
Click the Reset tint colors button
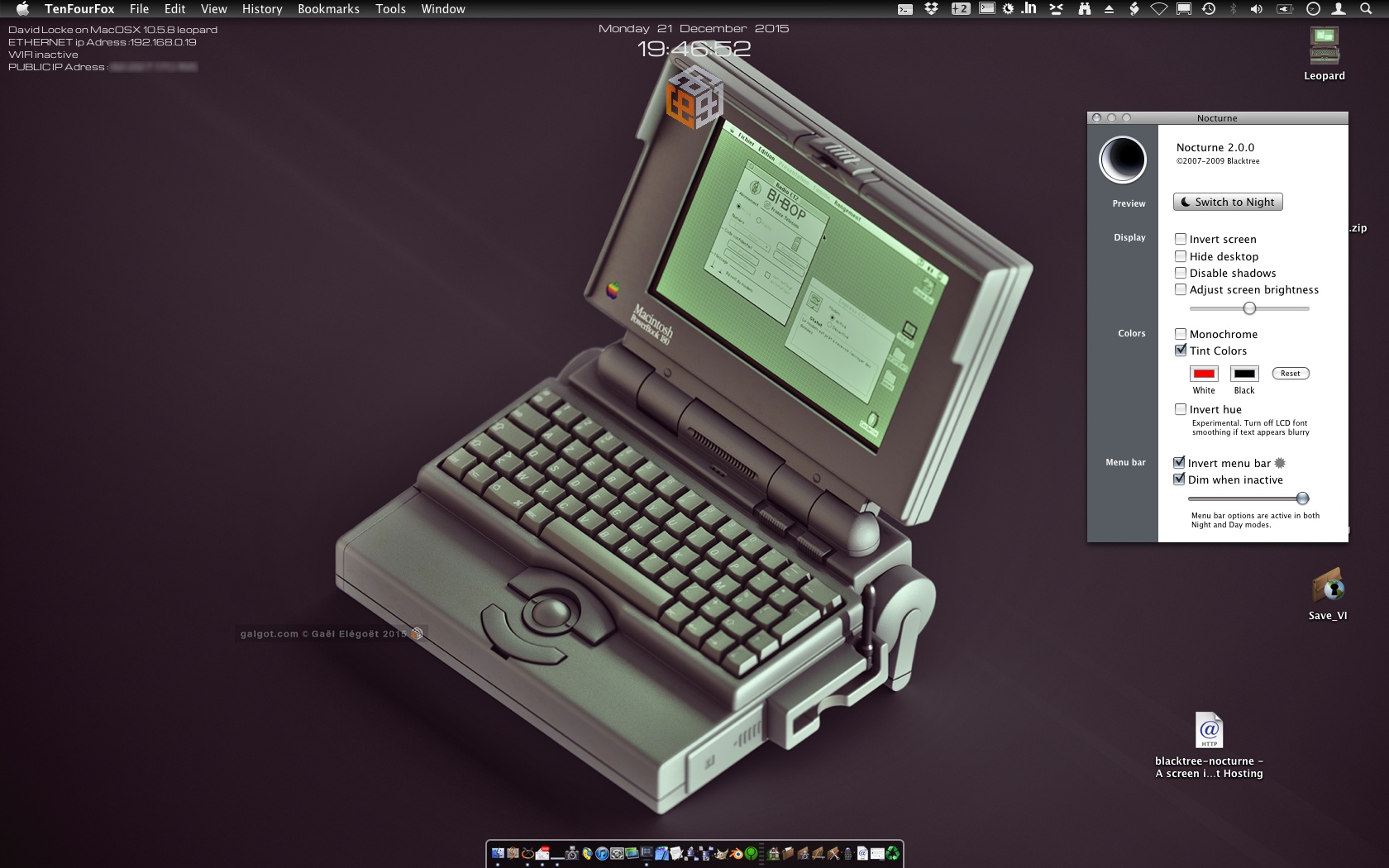pos(1291,374)
